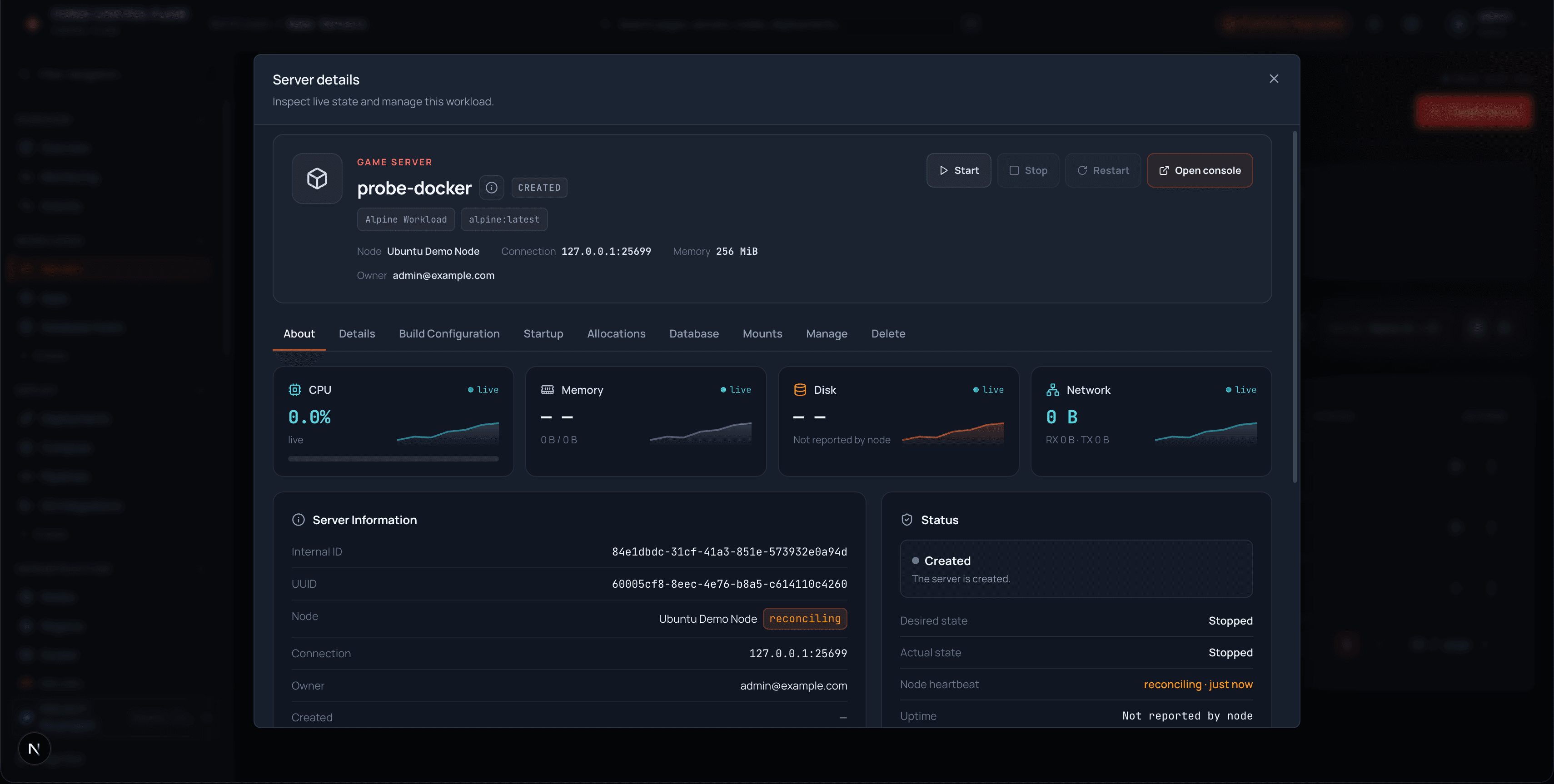Click the Desired state Stopped value
1554x784 pixels.
(x=1230, y=620)
